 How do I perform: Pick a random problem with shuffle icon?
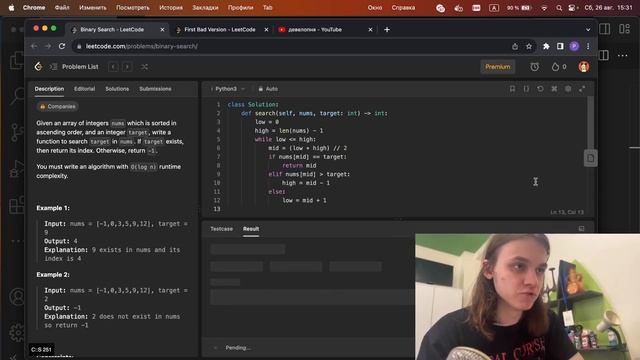tap(144, 67)
